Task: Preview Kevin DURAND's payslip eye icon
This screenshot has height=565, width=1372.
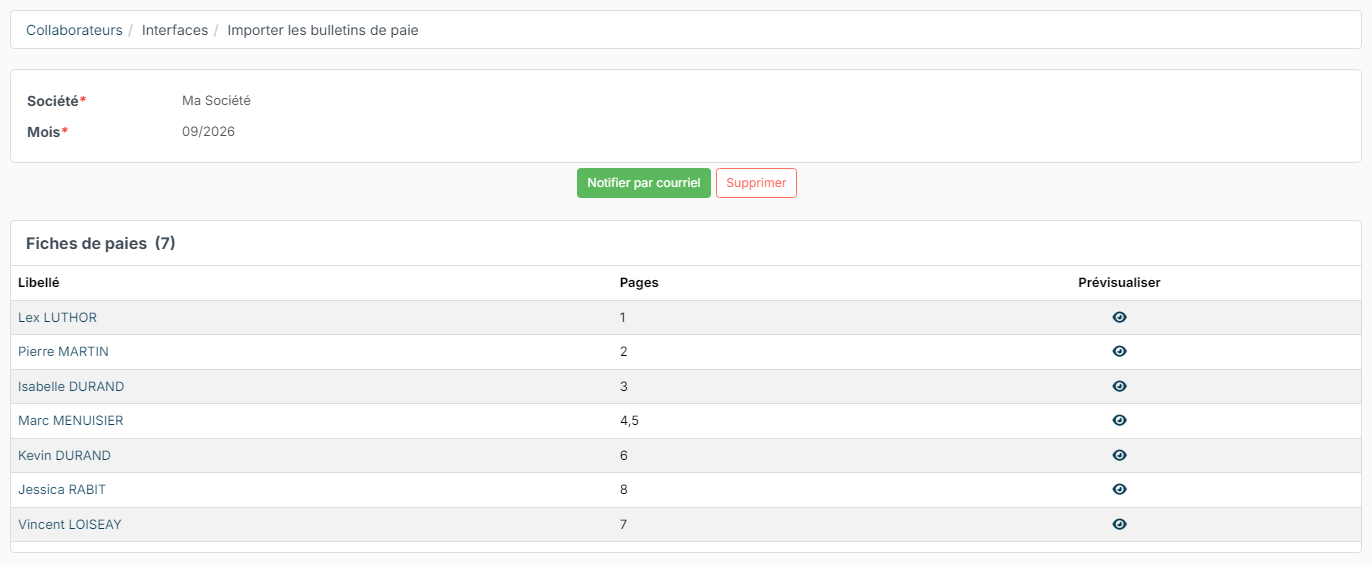Action: point(1119,455)
